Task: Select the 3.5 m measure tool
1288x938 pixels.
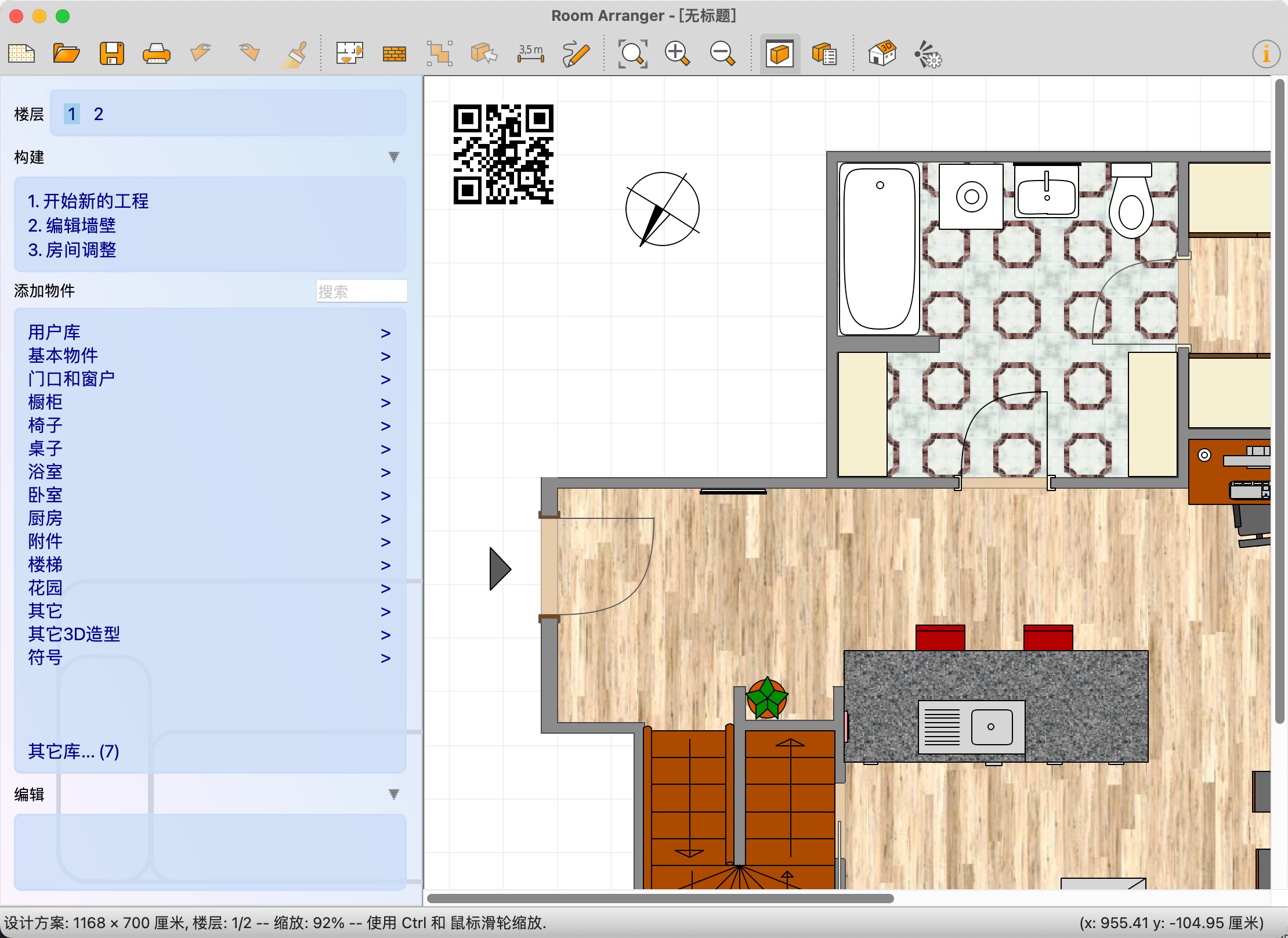Action: coord(531,54)
